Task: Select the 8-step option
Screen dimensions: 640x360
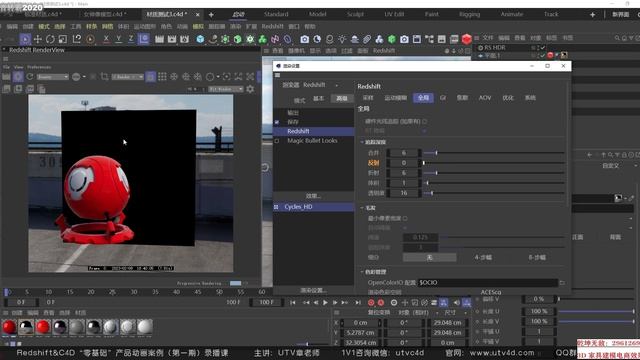Action: coord(537,258)
